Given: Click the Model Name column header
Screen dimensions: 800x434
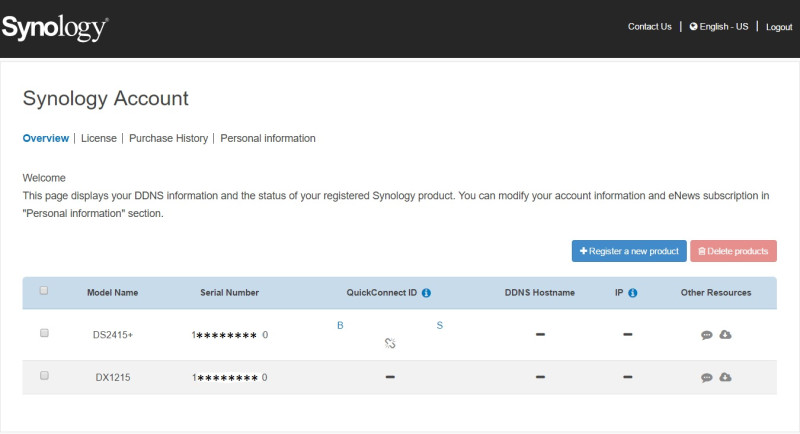Looking at the screenshot, I should tap(112, 293).
